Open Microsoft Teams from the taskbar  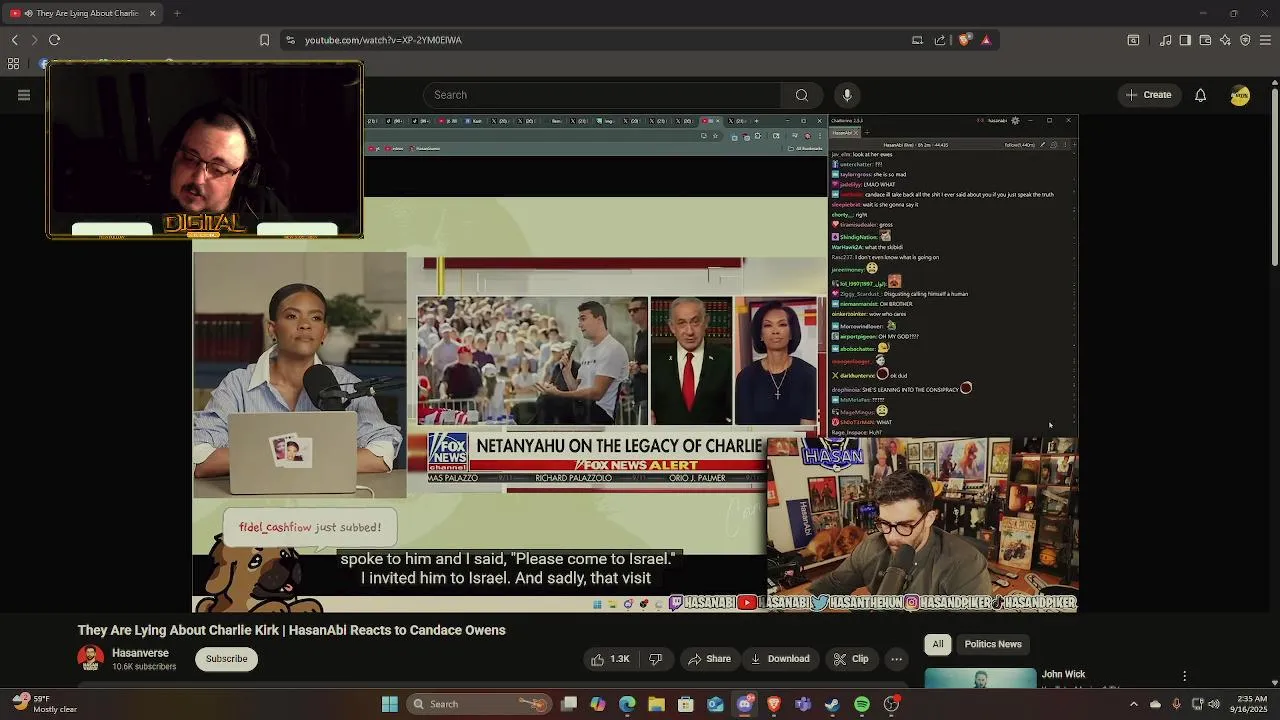[803, 704]
